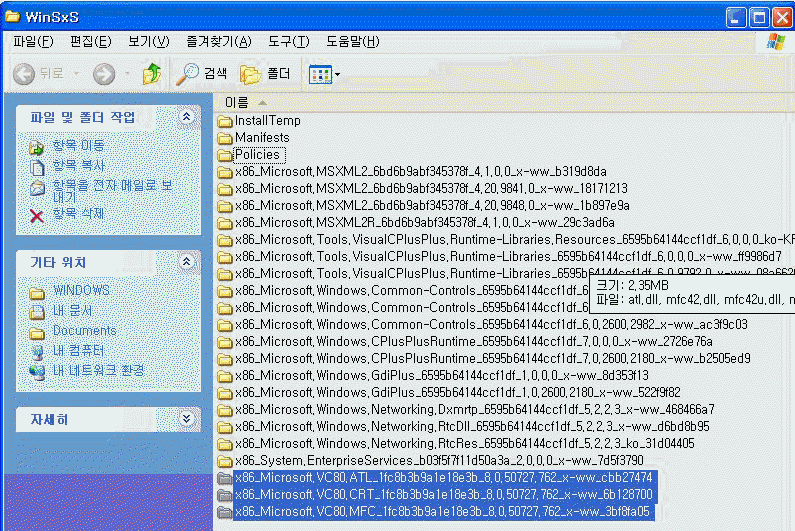795x531 pixels.
Task: Open the 편집(E) menu
Action: 90,42
